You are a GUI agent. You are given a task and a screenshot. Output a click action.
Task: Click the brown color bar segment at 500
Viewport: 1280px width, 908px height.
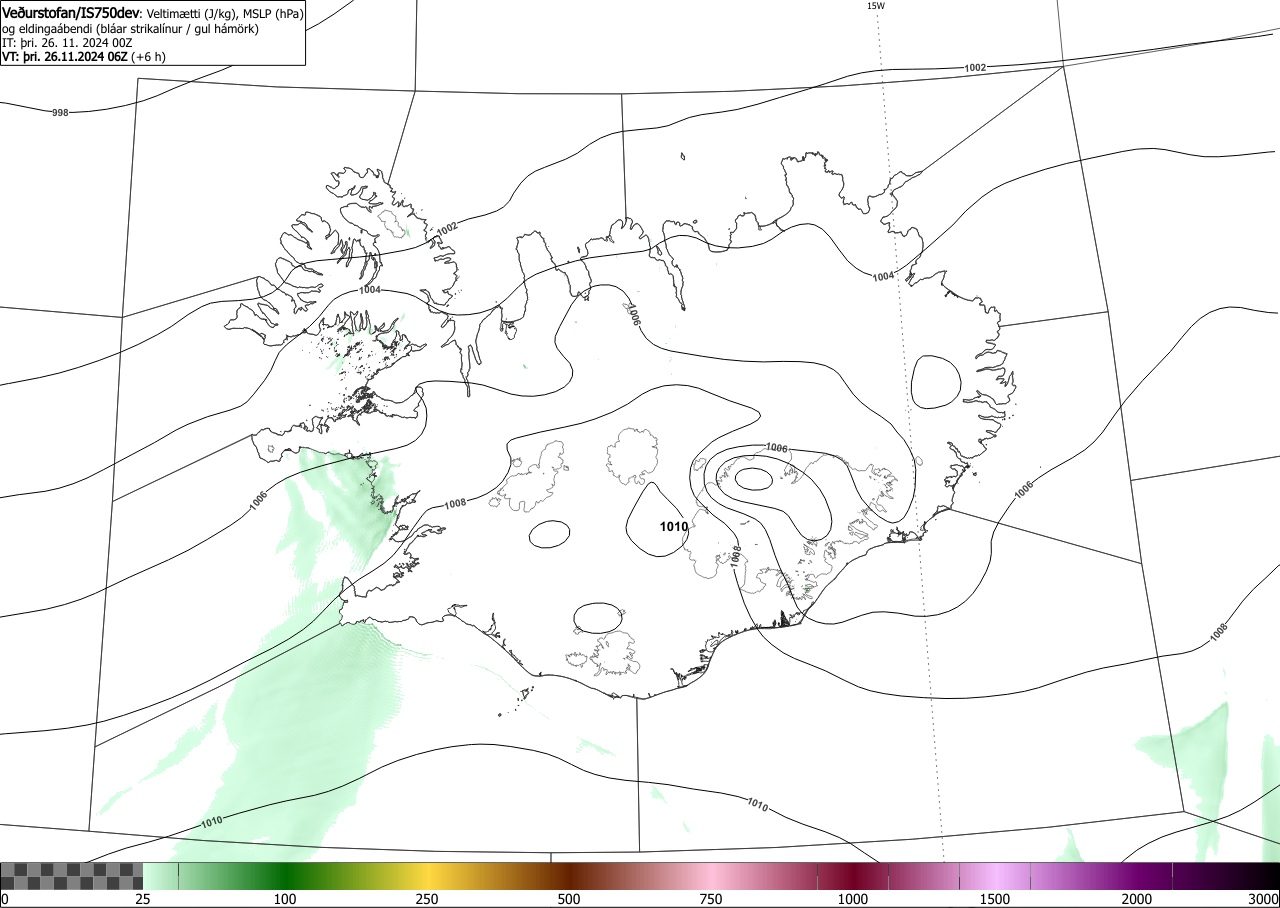point(569,876)
